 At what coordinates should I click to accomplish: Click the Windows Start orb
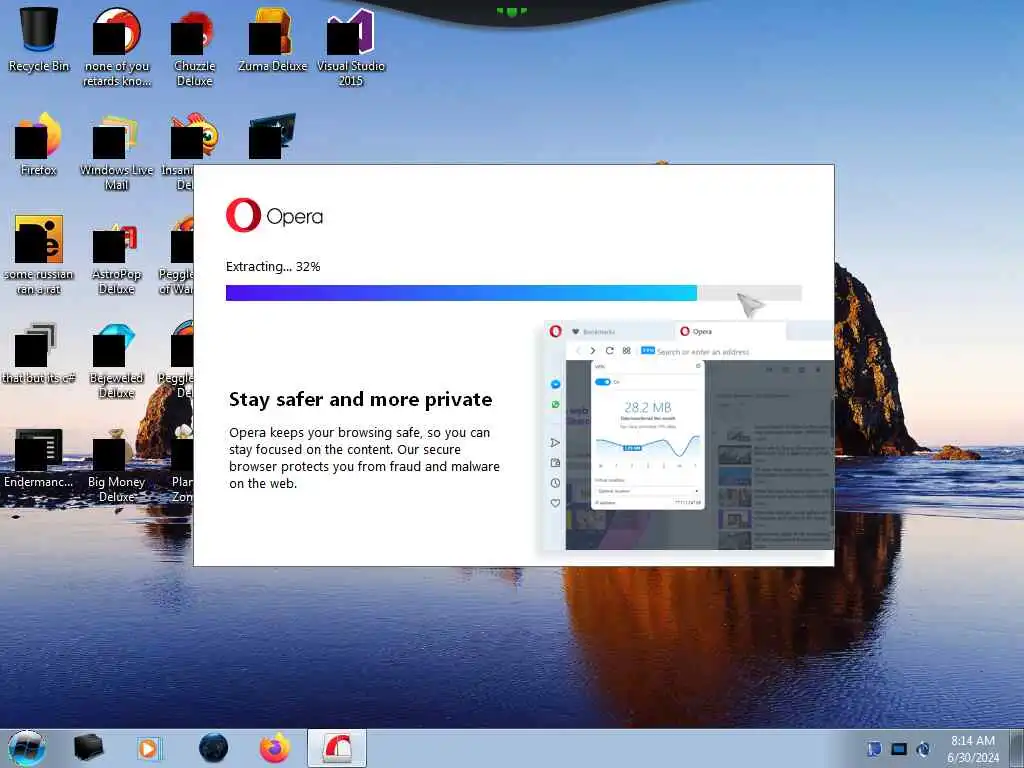pos(27,748)
